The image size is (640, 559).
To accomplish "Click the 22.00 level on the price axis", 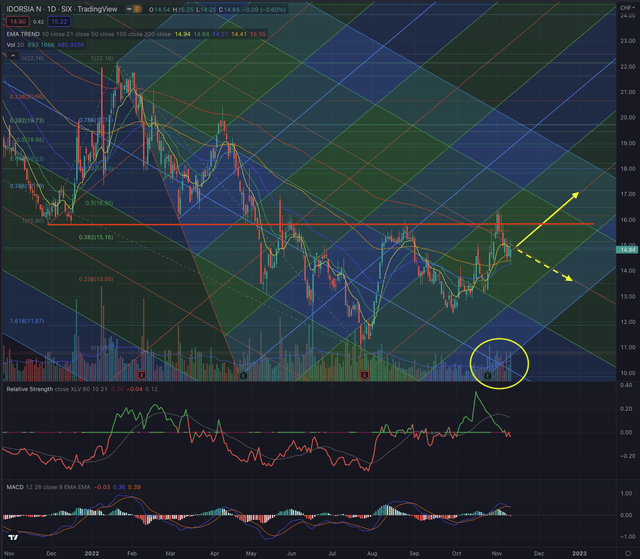I will click(627, 67).
